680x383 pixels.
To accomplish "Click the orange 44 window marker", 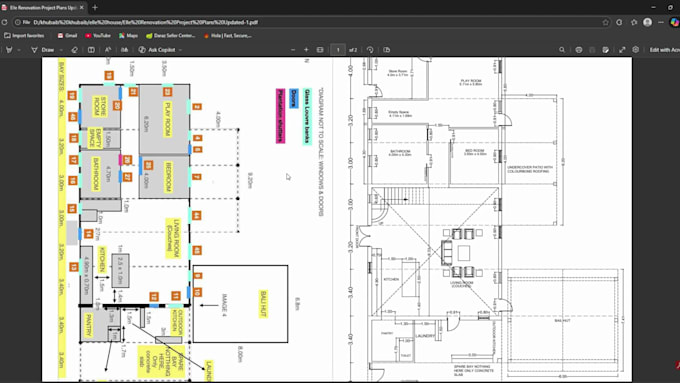I will [x=196, y=216].
